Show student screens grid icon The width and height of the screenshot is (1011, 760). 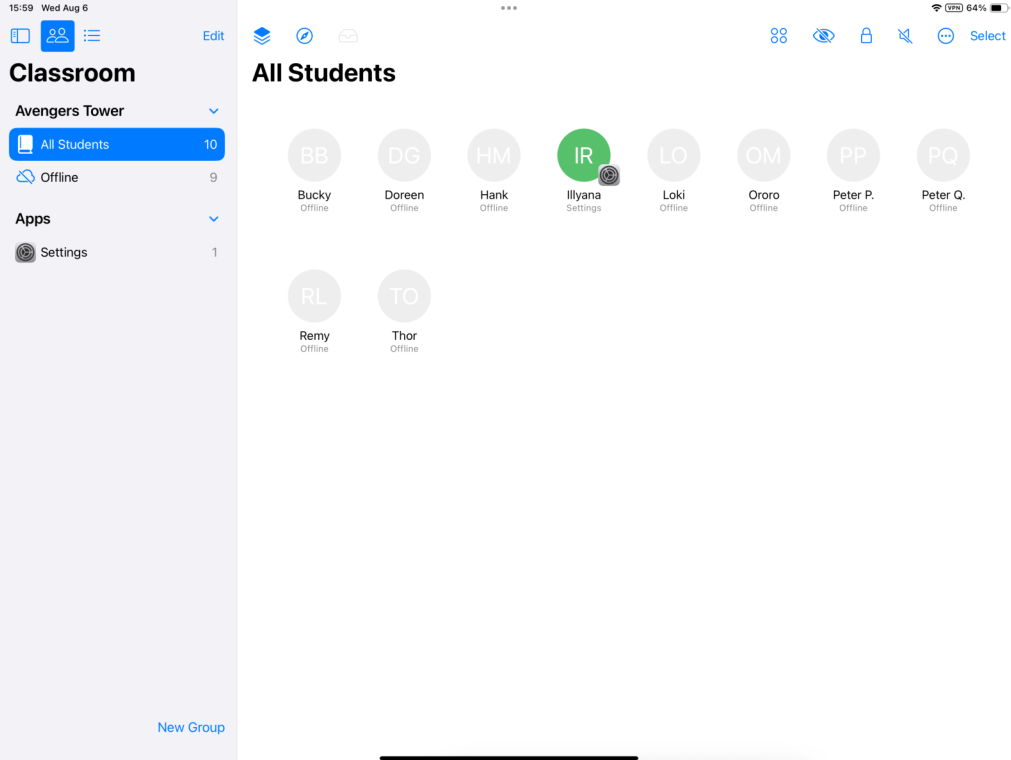click(779, 35)
